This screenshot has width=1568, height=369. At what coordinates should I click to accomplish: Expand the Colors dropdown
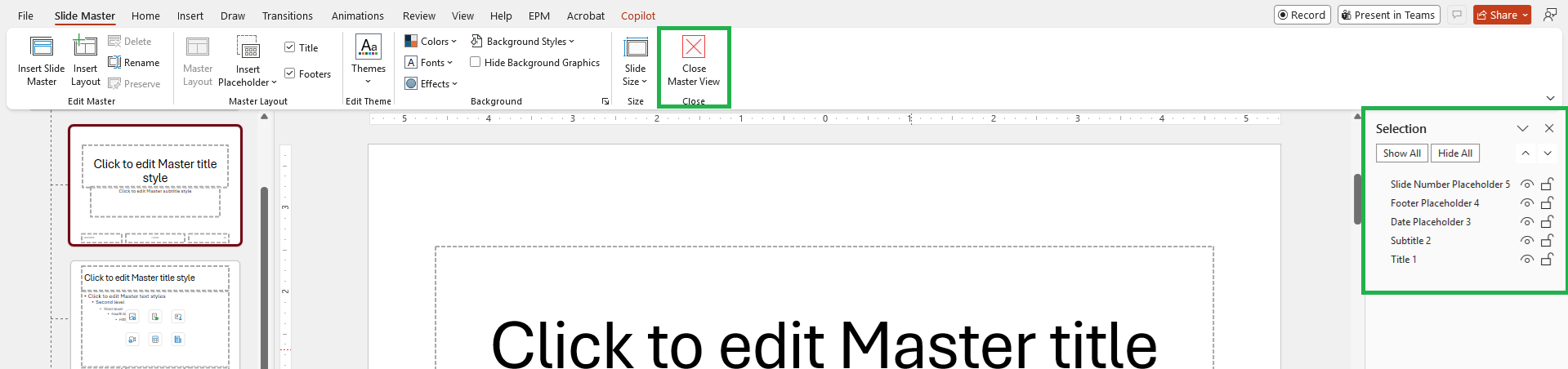(431, 41)
